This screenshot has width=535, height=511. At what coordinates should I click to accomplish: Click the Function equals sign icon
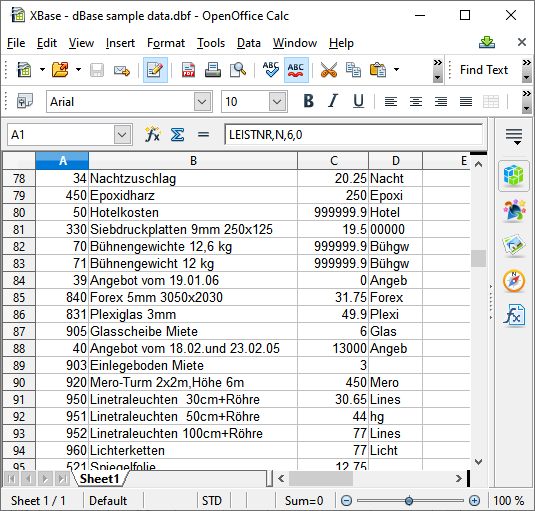pyautogui.click(x=203, y=135)
